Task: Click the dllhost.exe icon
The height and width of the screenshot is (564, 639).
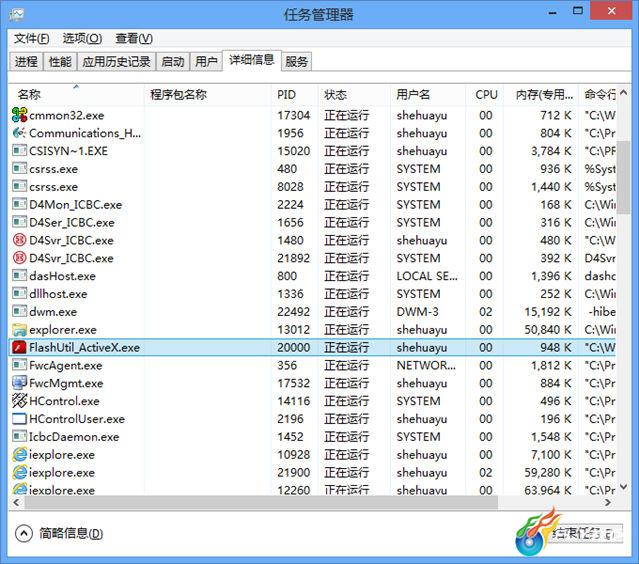Action: pos(19,294)
